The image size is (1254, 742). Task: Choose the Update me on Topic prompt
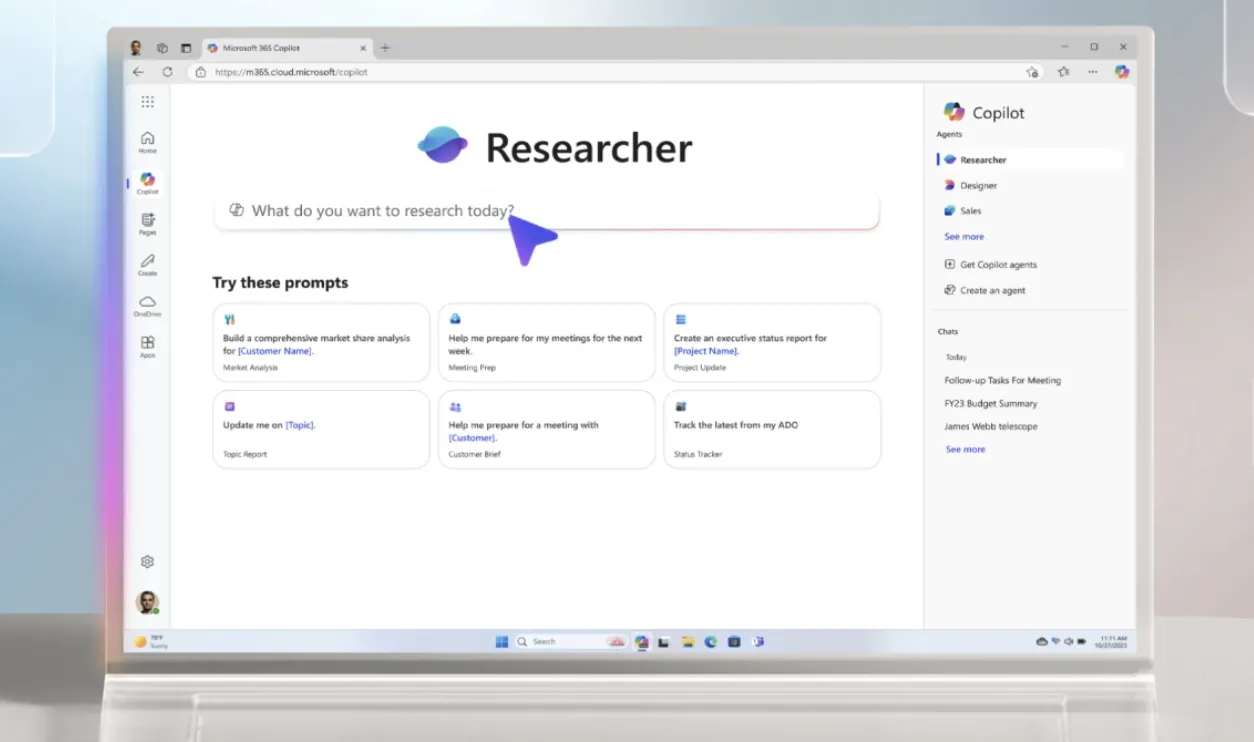pos(321,429)
